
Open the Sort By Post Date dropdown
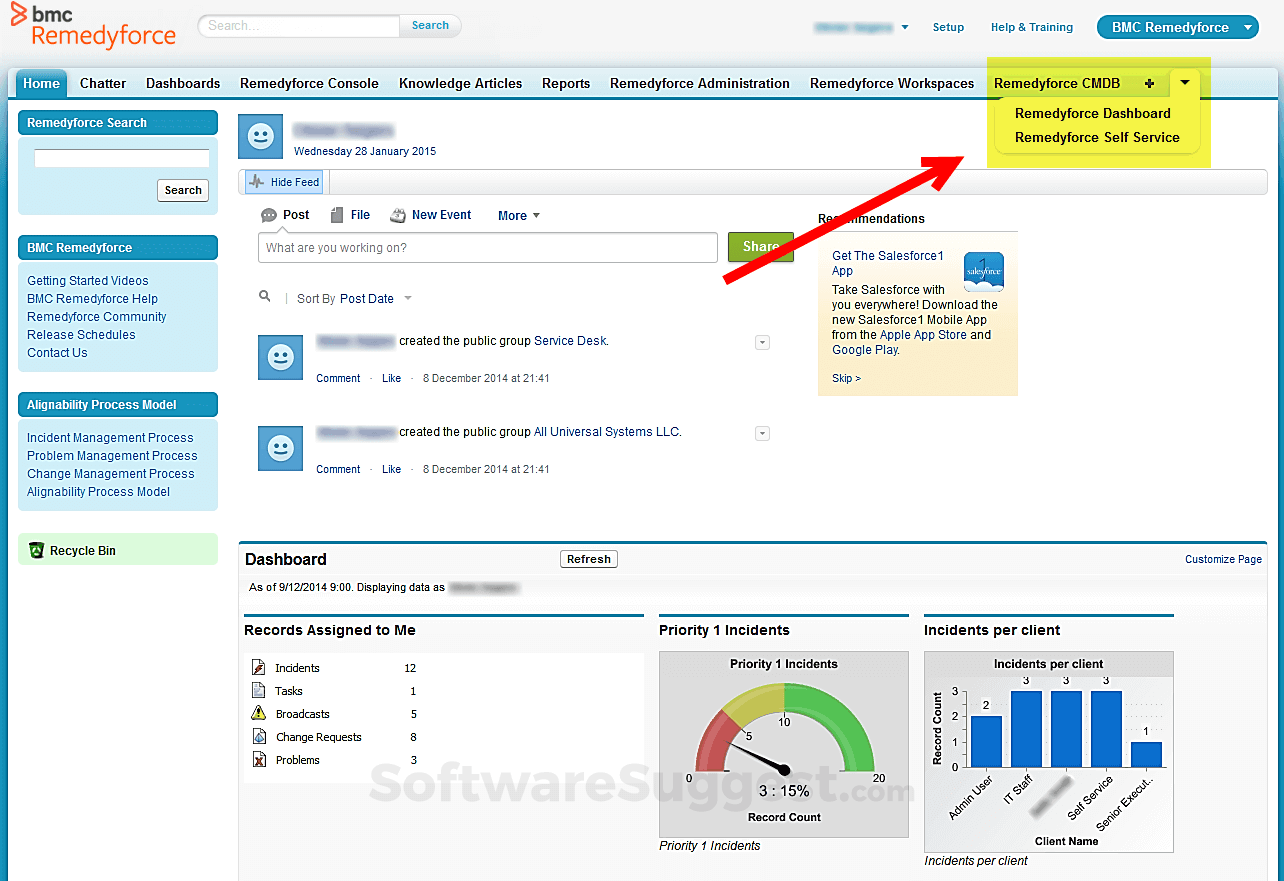(x=375, y=299)
